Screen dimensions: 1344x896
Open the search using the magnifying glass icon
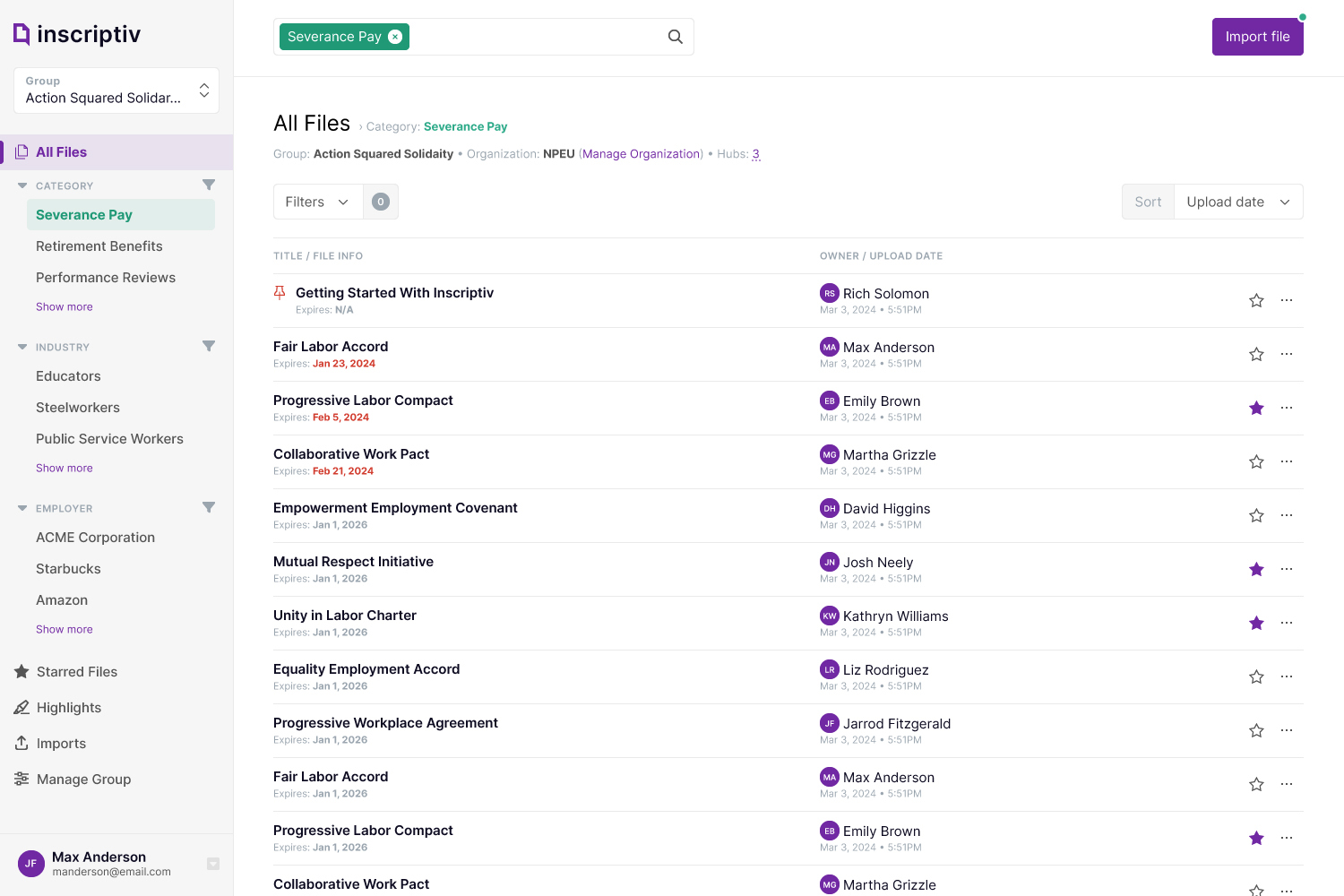point(675,37)
